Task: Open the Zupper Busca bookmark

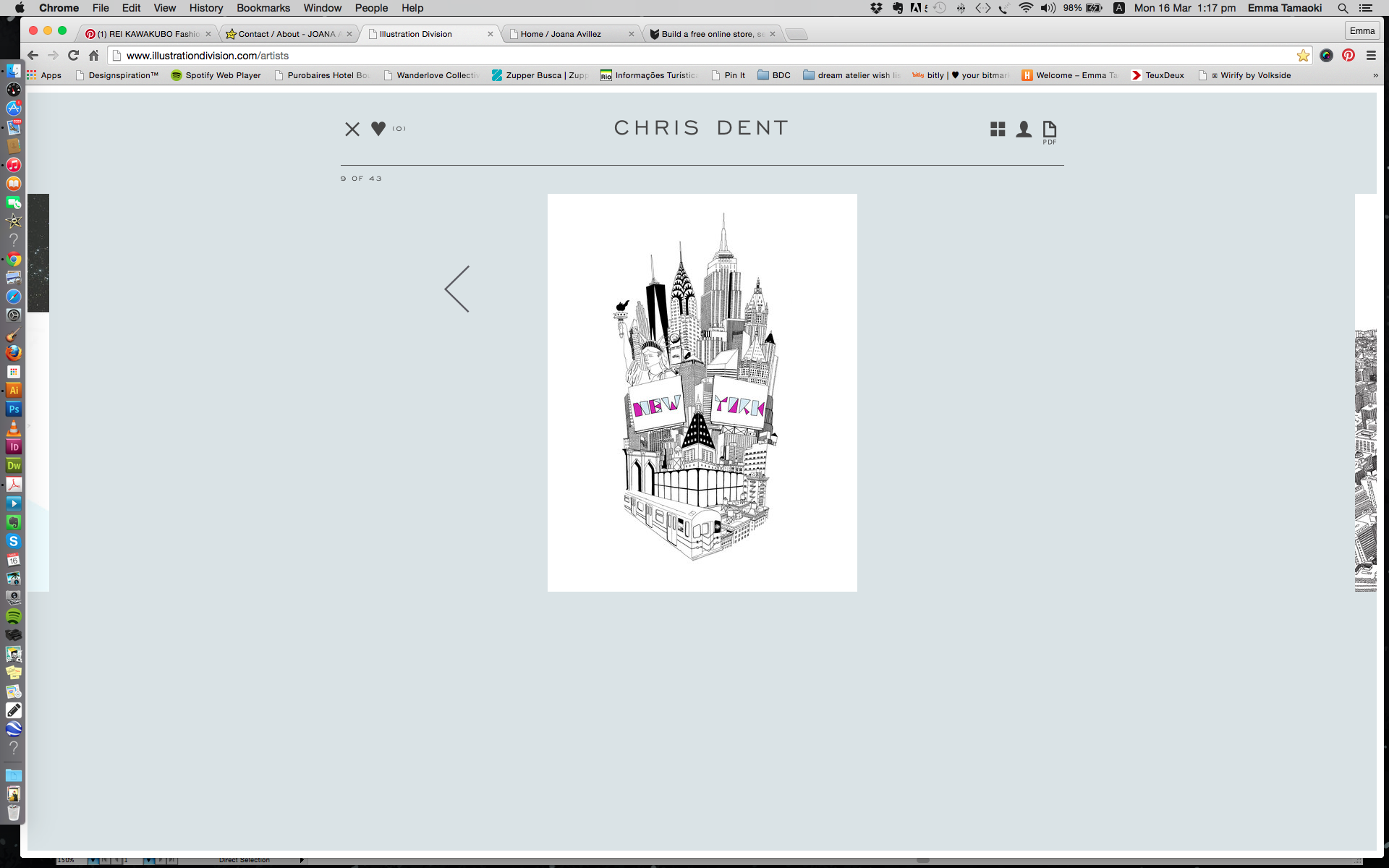Action: click(x=540, y=75)
